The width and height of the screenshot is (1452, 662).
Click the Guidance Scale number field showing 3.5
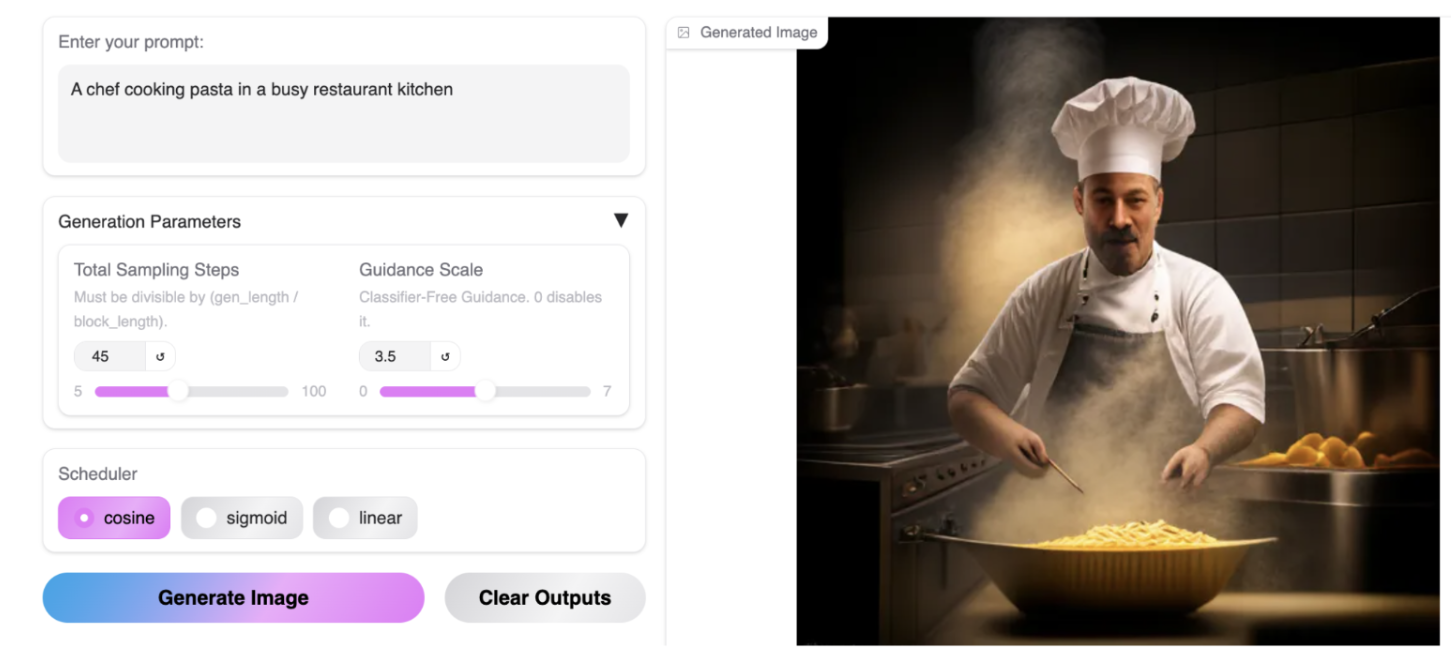395,356
